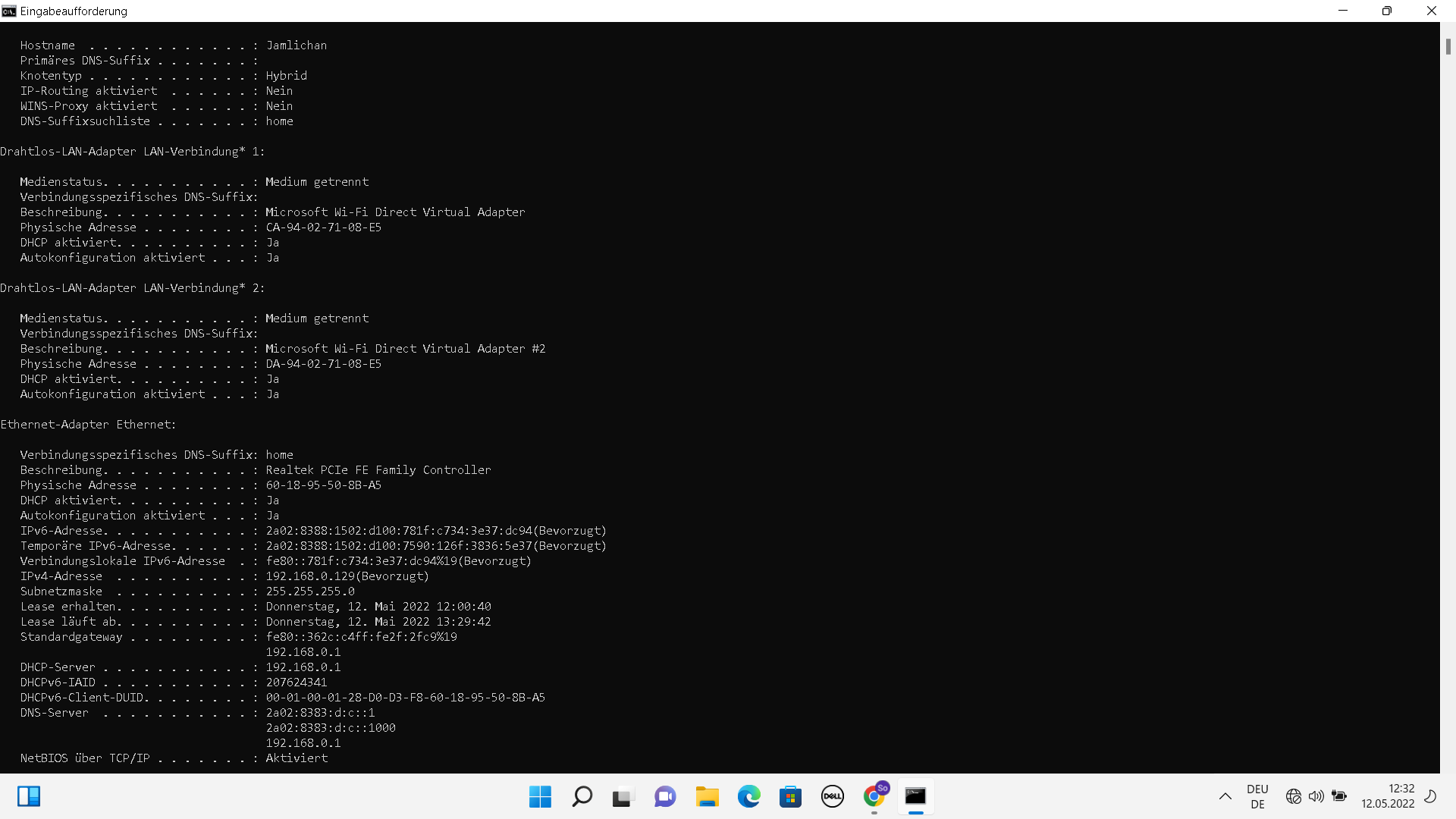
Task: Switch to the Google Chrome taskbar icon
Action: (x=874, y=796)
